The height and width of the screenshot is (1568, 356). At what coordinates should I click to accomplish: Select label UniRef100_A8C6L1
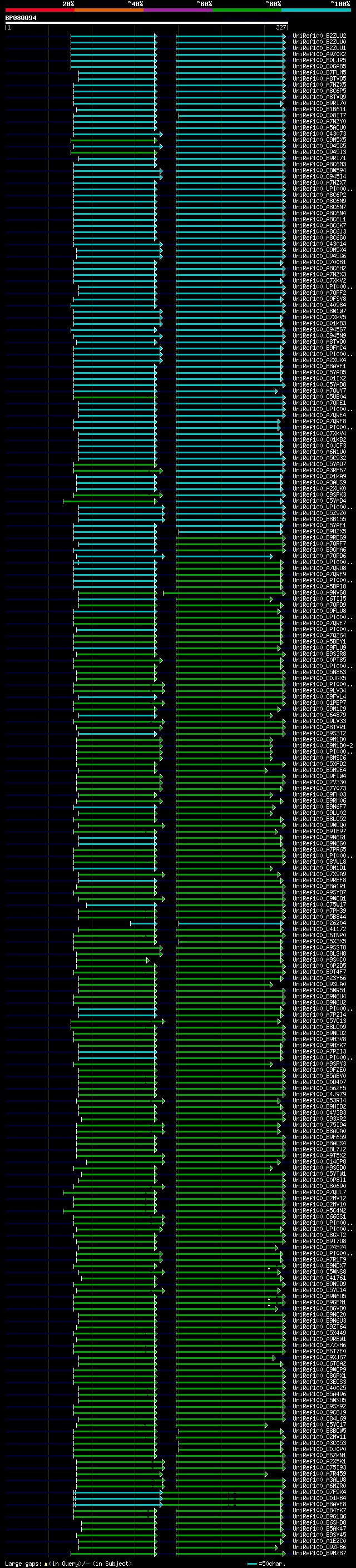tap(319, 220)
